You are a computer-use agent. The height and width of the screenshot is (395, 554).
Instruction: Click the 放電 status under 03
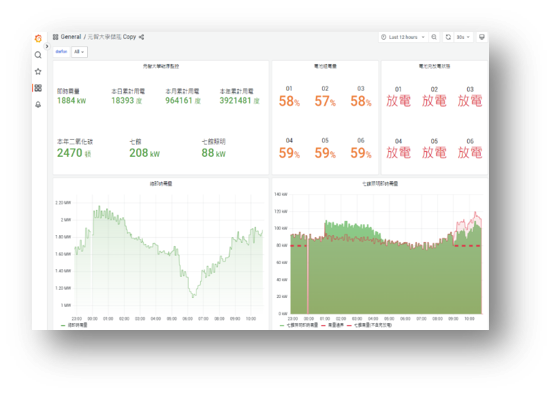[x=470, y=101]
